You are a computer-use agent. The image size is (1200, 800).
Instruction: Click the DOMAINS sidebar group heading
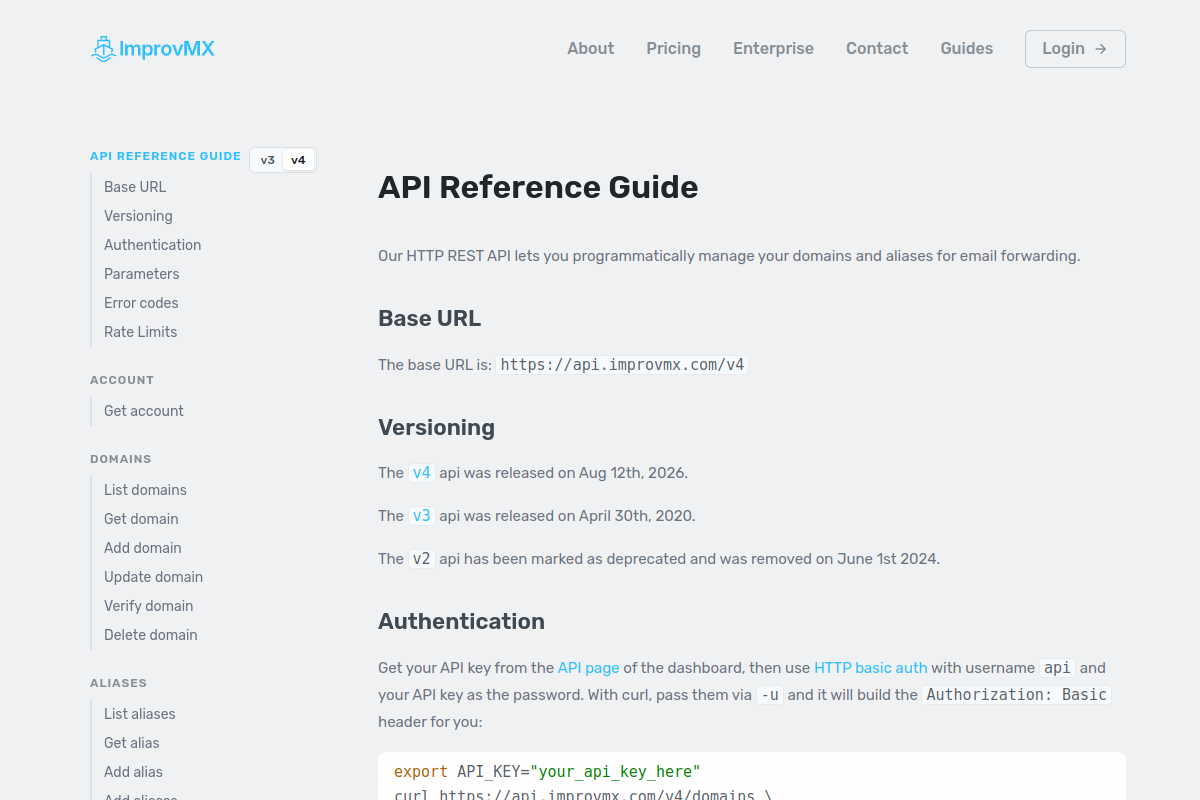(121, 459)
